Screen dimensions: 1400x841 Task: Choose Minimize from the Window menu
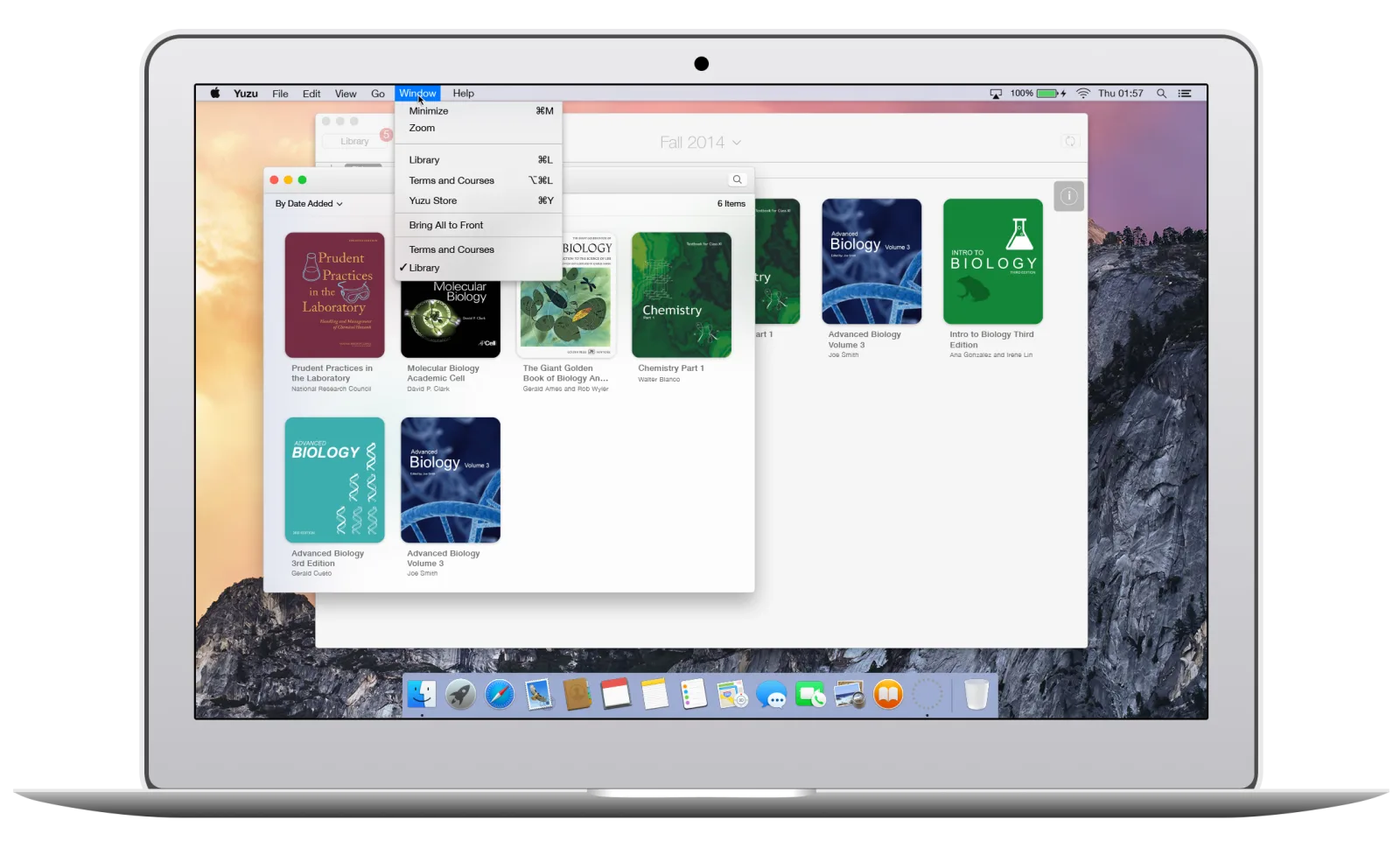(479, 111)
